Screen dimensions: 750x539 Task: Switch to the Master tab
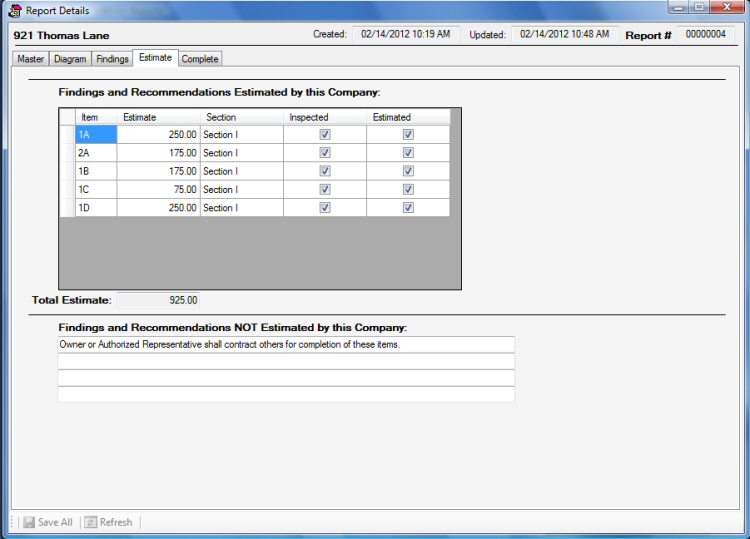31,59
